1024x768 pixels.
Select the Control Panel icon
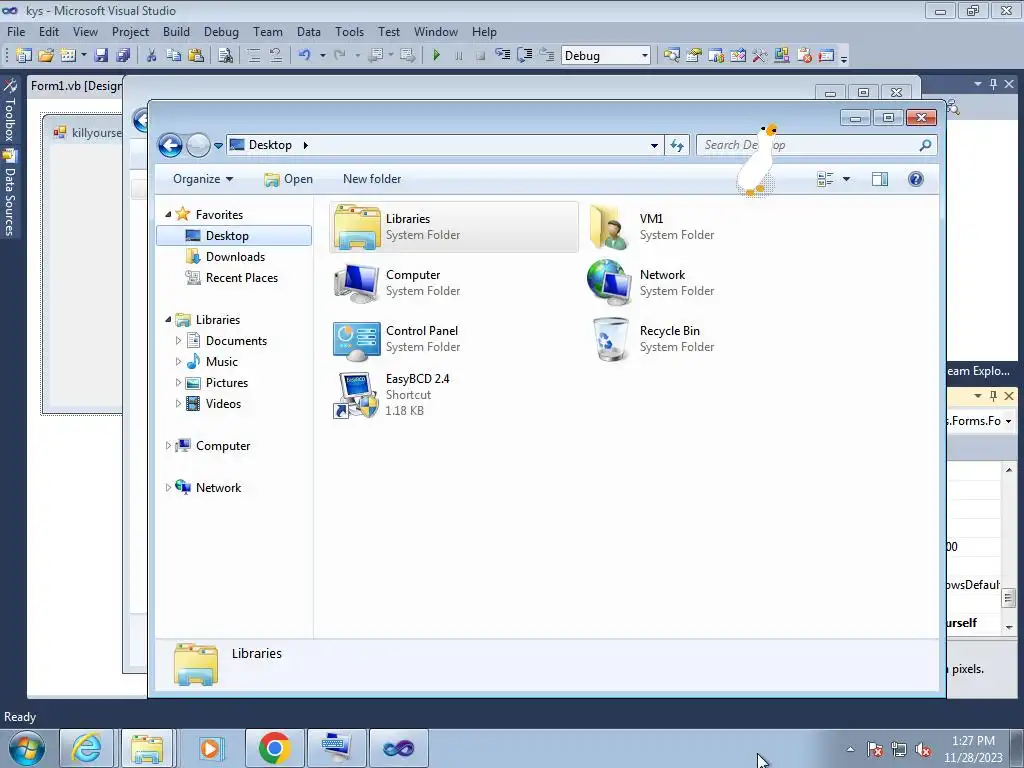pyautogui.click(x=357, y=340)
